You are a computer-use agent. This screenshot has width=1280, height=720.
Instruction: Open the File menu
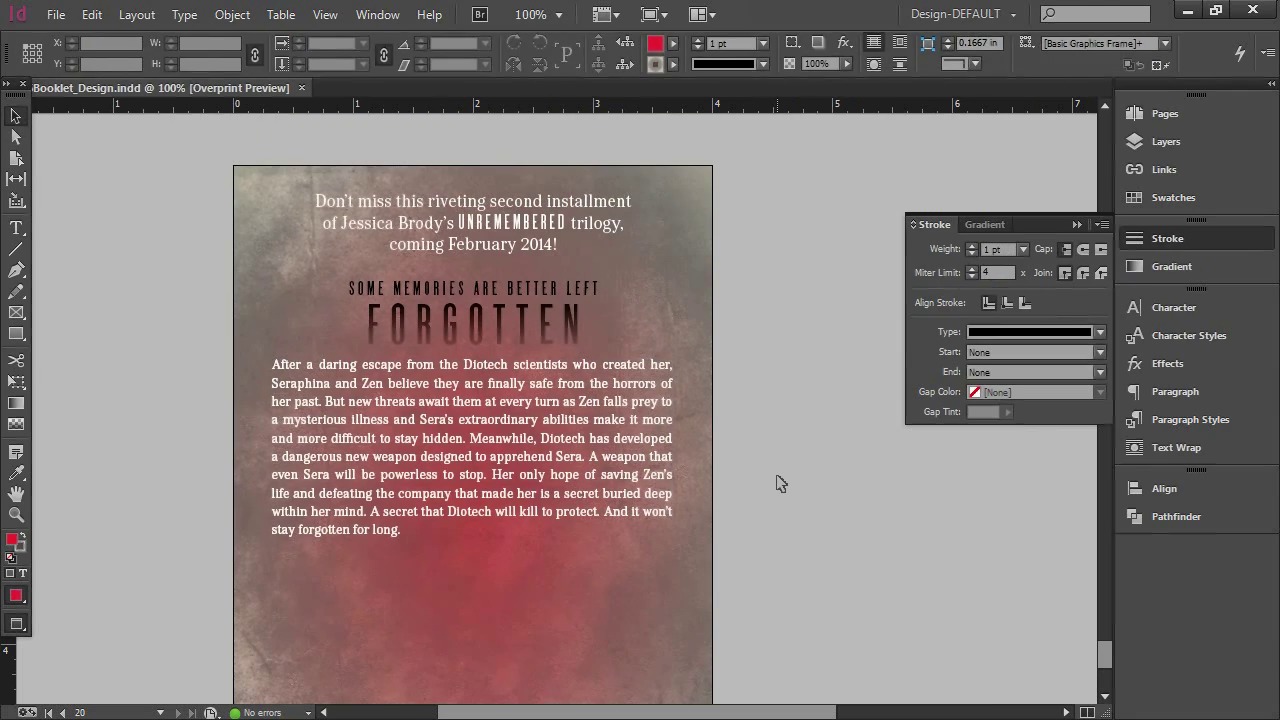point(56,15)
